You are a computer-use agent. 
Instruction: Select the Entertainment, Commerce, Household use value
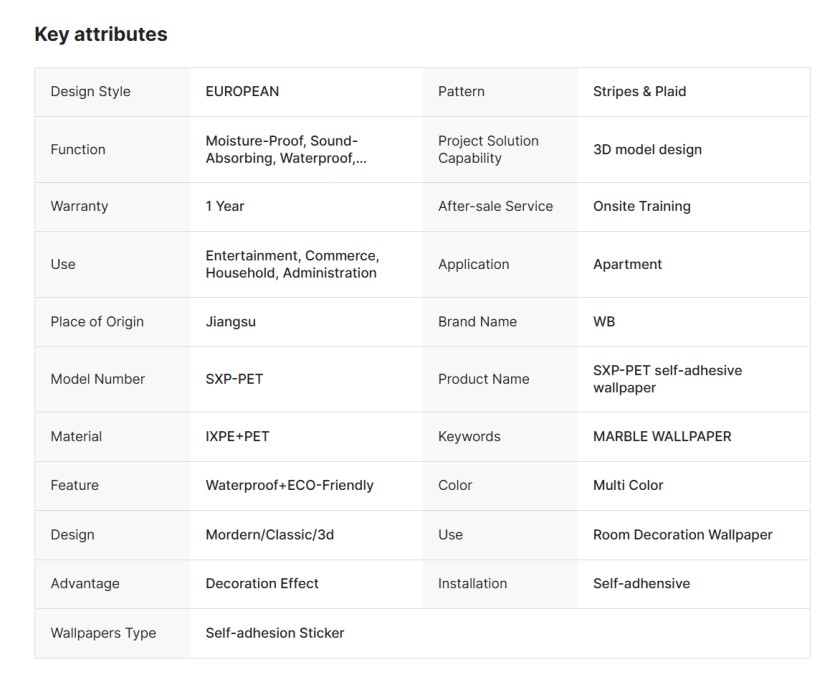click(292, 264)
